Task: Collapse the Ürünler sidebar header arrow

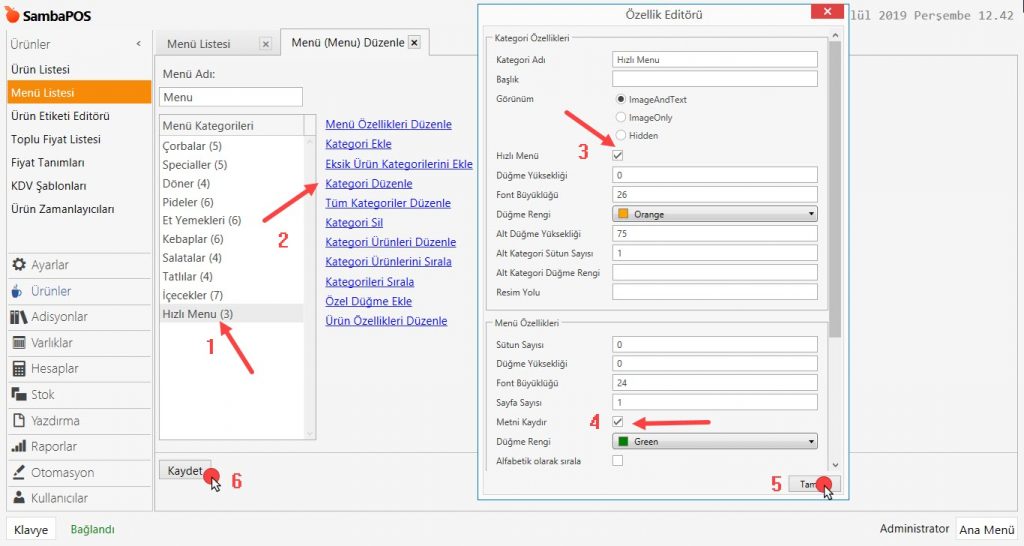Action: coord(138,44)
